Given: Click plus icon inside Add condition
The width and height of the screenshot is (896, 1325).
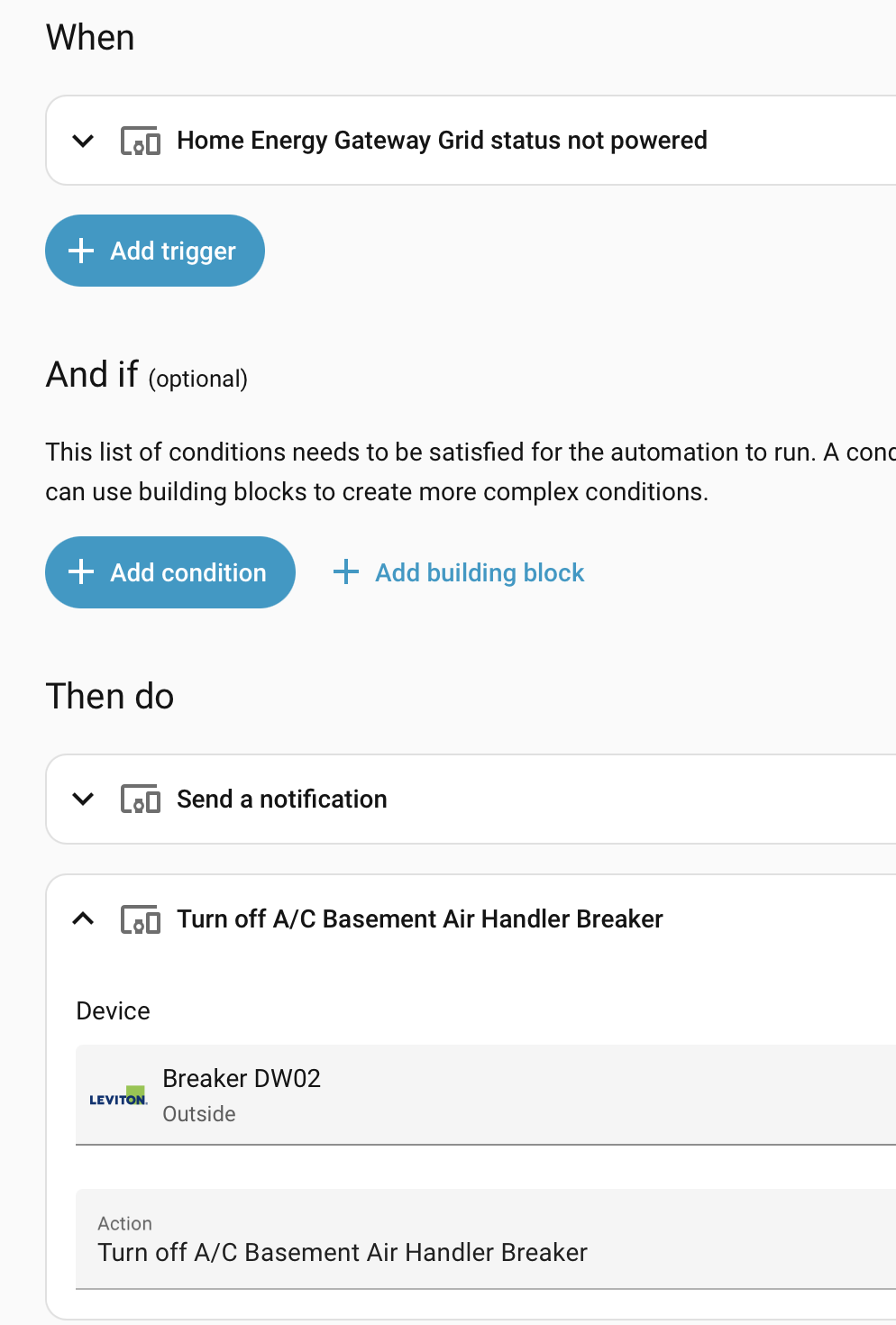Looking at the screenshot, I should [81, 572].
